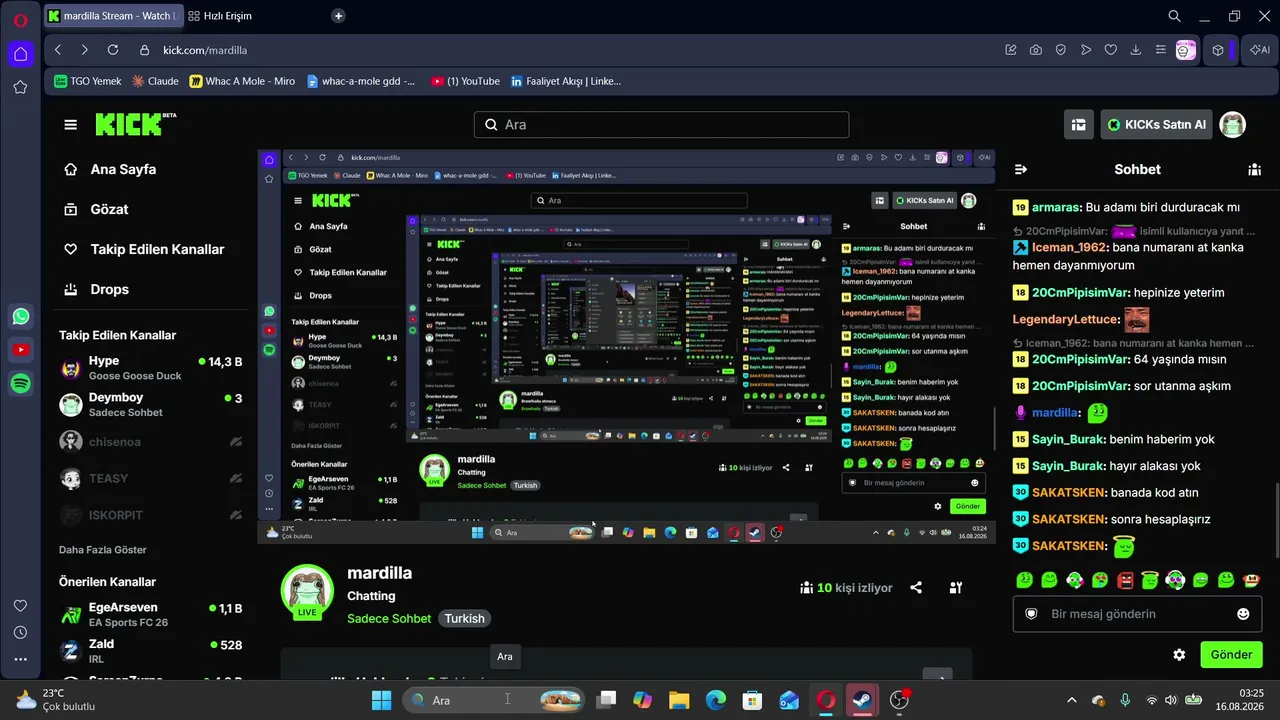This screenshot has width=1280, height=720.
Task: Open Steam from the taskbar
Action: pyautogui.click(x=863, y=700)
